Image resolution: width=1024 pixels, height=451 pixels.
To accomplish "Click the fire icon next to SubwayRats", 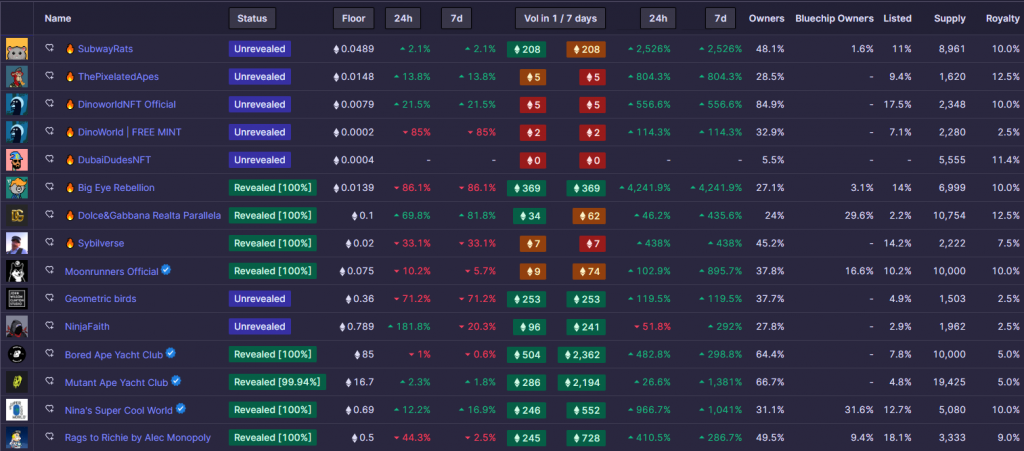I will (70, 48).
